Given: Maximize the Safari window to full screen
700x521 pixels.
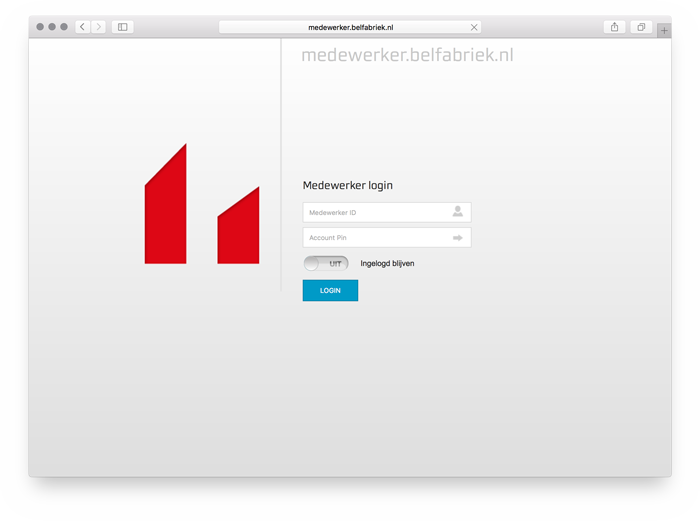Looking at the screenshot, I should point(65,27).
